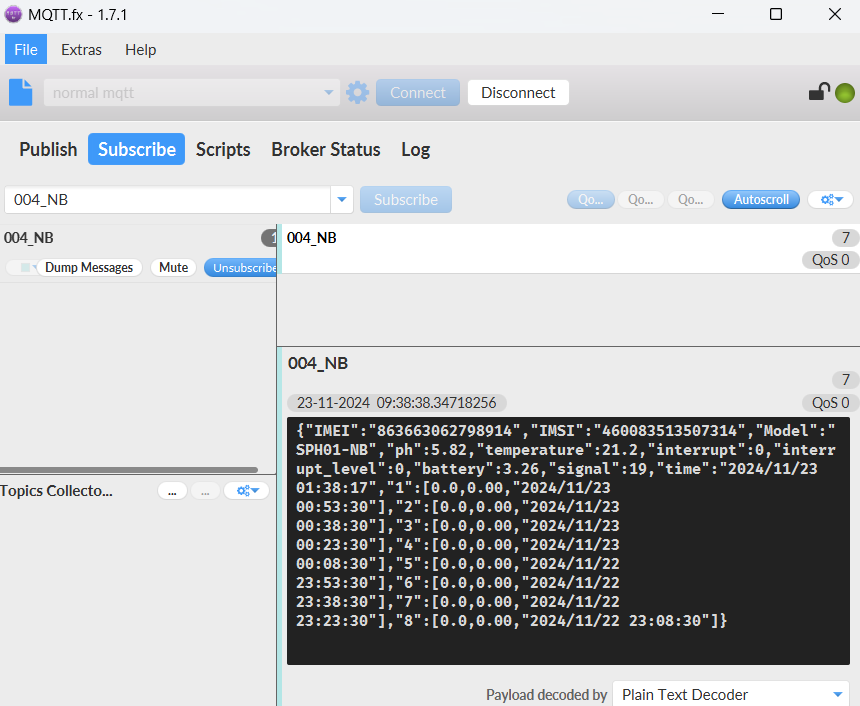Select the 004_NB subscription in the left panel
This screenshot has width=860, height=706.
coord(138,253)
